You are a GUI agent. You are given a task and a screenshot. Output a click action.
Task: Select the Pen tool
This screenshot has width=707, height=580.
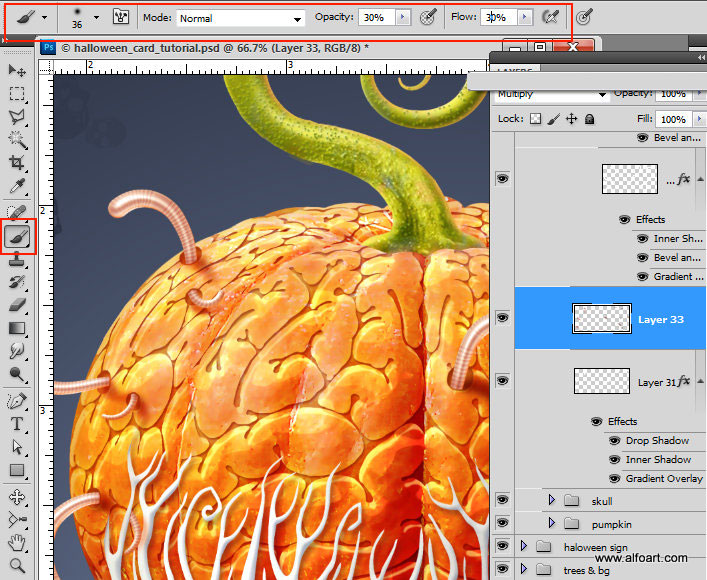(x=17, y=400)
